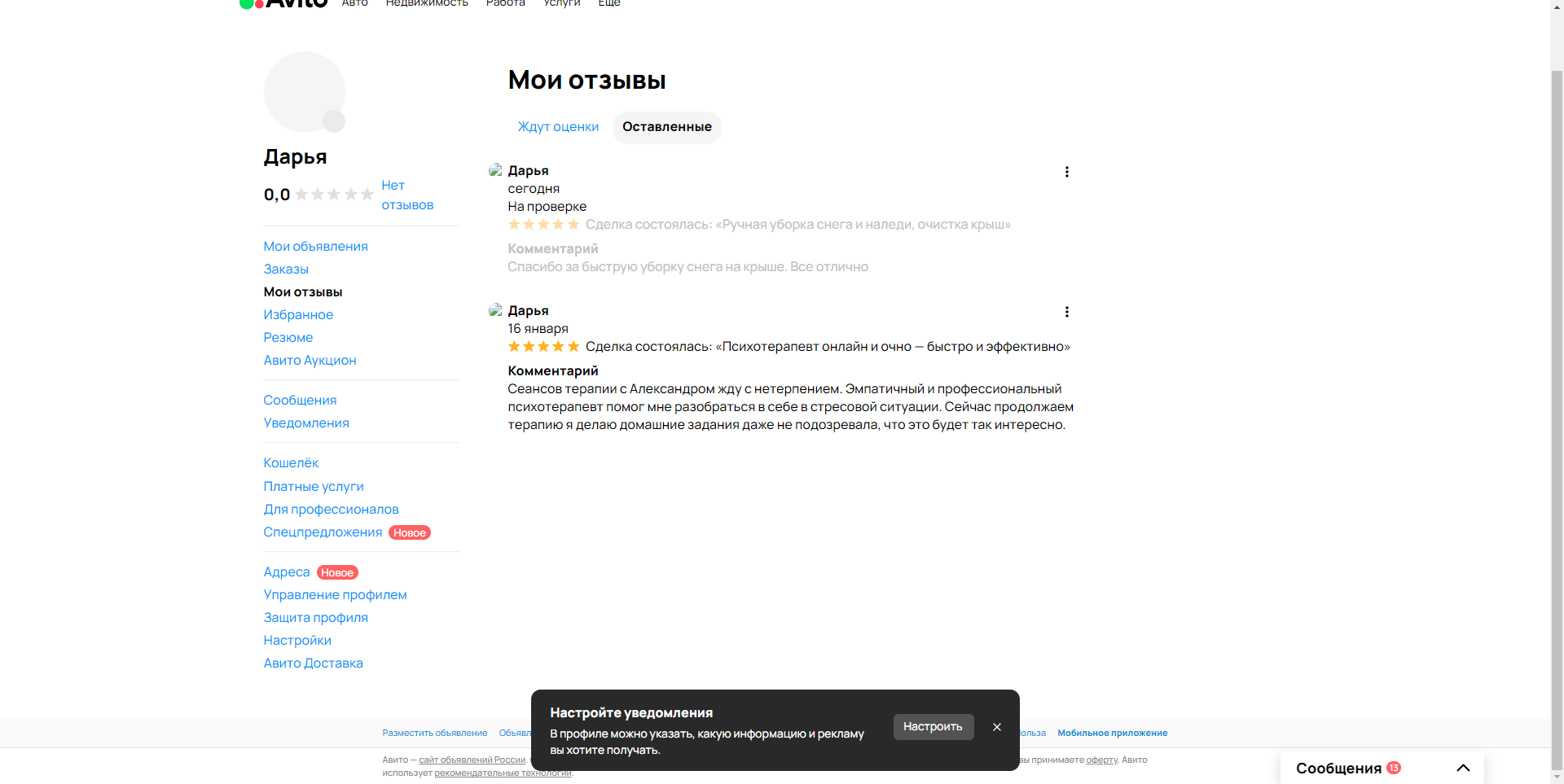Open three-dot menu on 16 января review
This screenshot has width=1564, height=784.
pyautogui.click(x=1066, y=312)
